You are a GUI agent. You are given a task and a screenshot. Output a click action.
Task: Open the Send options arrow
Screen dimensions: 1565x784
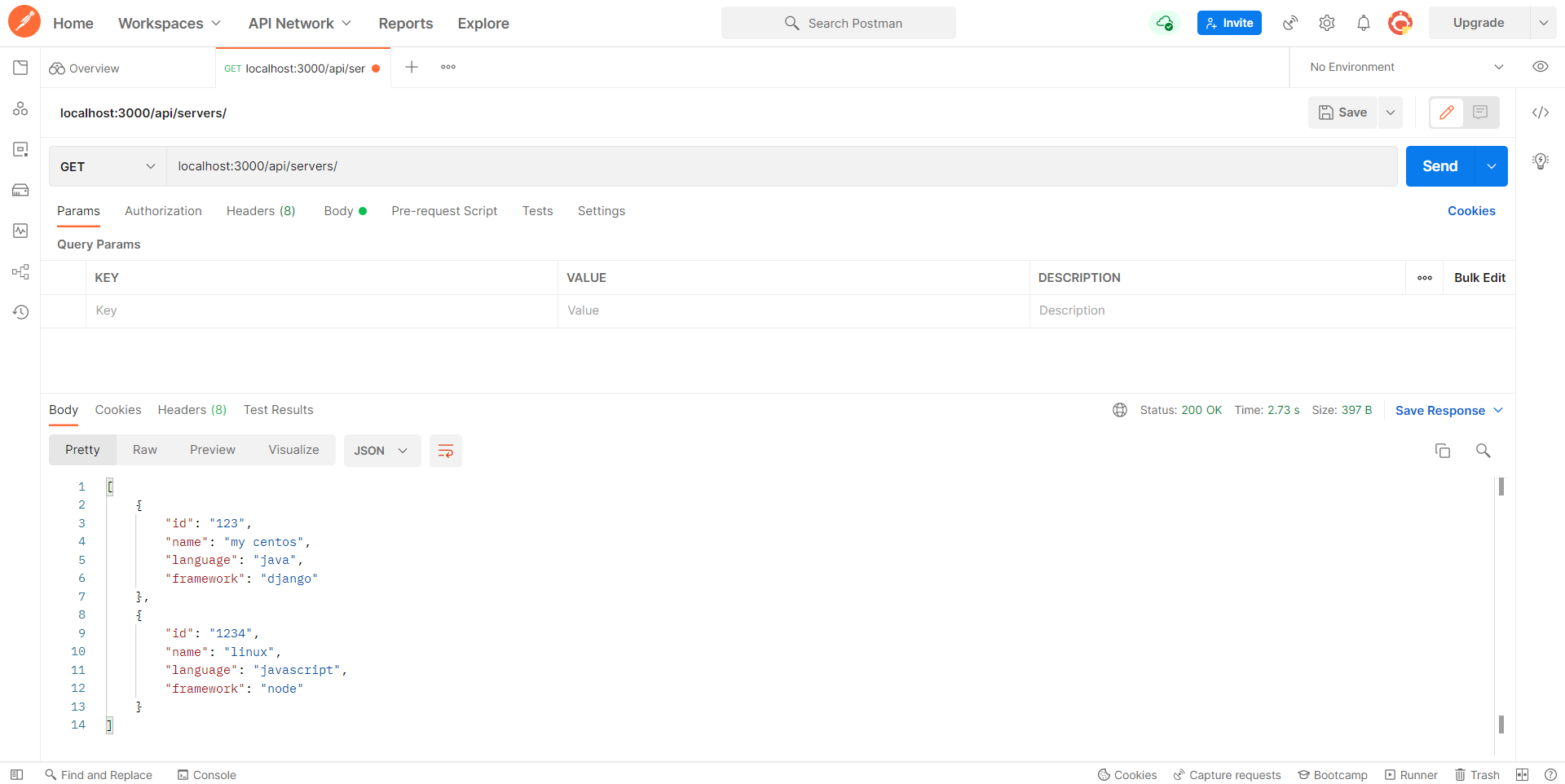(1492, 166)
